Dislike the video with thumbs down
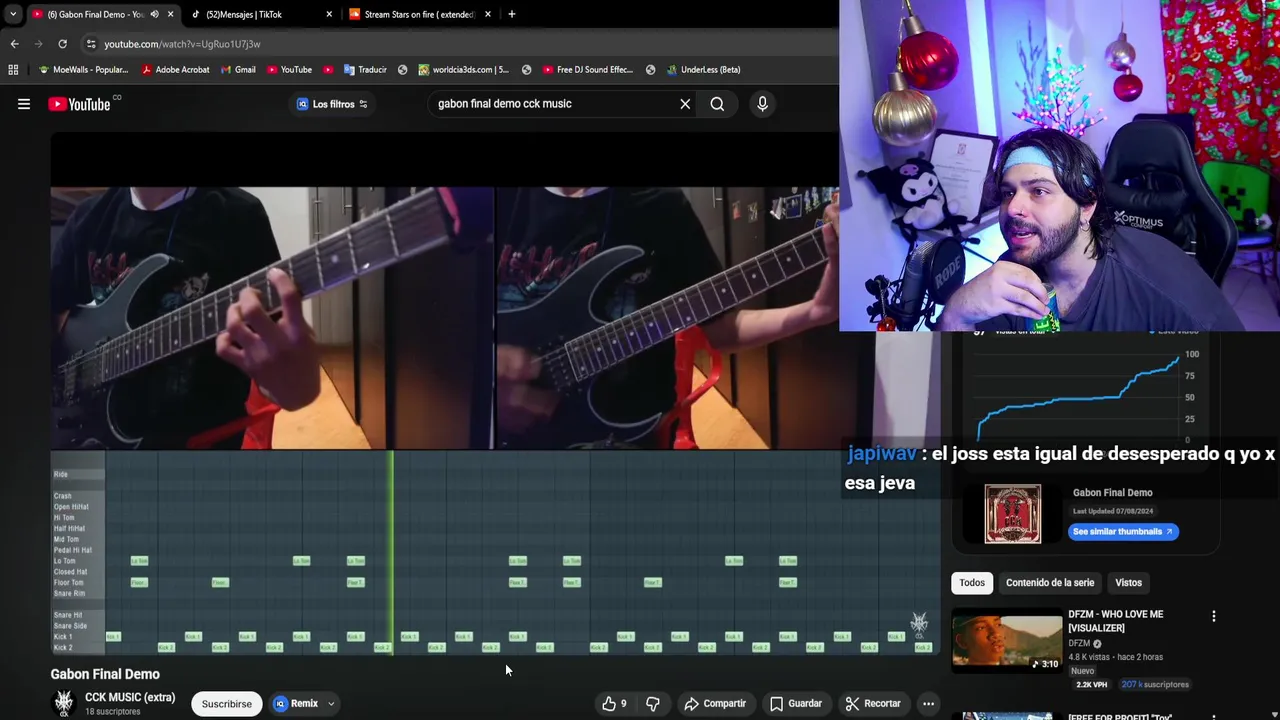The image size is (1280, 720). 653,703
